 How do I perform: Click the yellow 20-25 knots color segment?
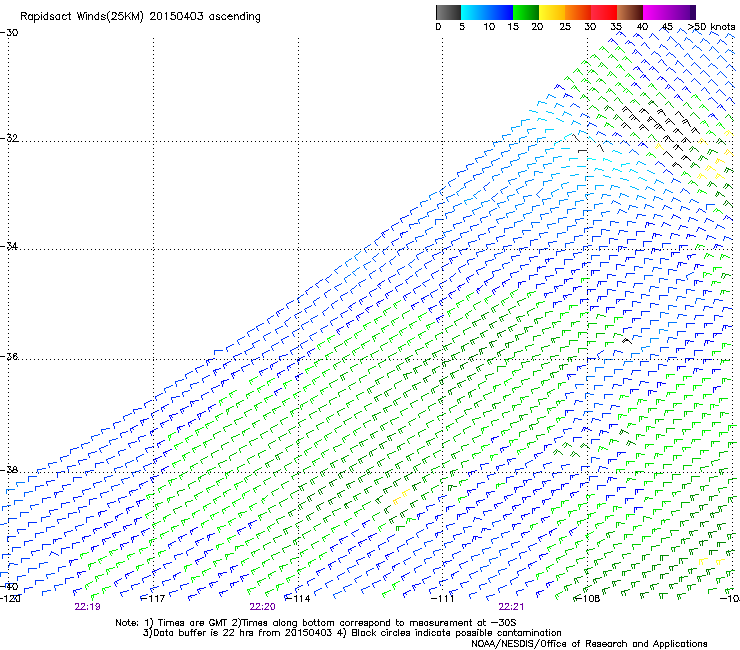point(552,12)
